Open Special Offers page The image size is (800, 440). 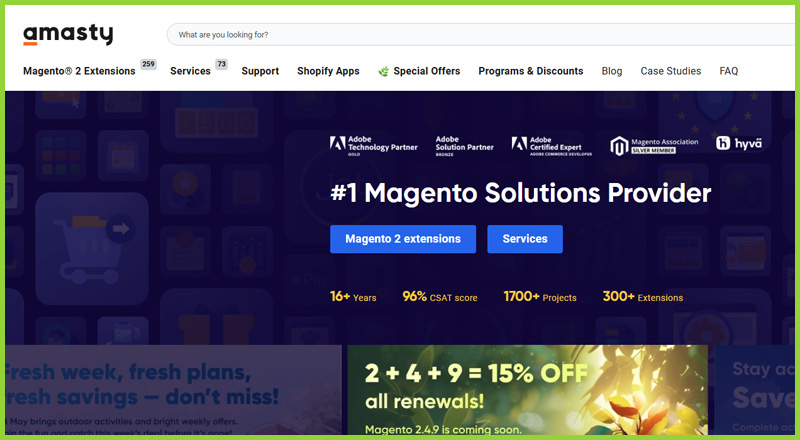(427, 71)
